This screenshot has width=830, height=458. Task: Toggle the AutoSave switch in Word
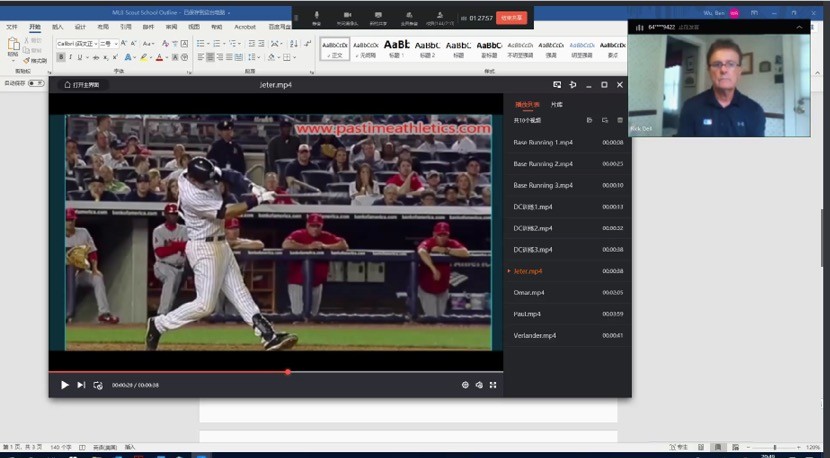[x=35, y=83]
